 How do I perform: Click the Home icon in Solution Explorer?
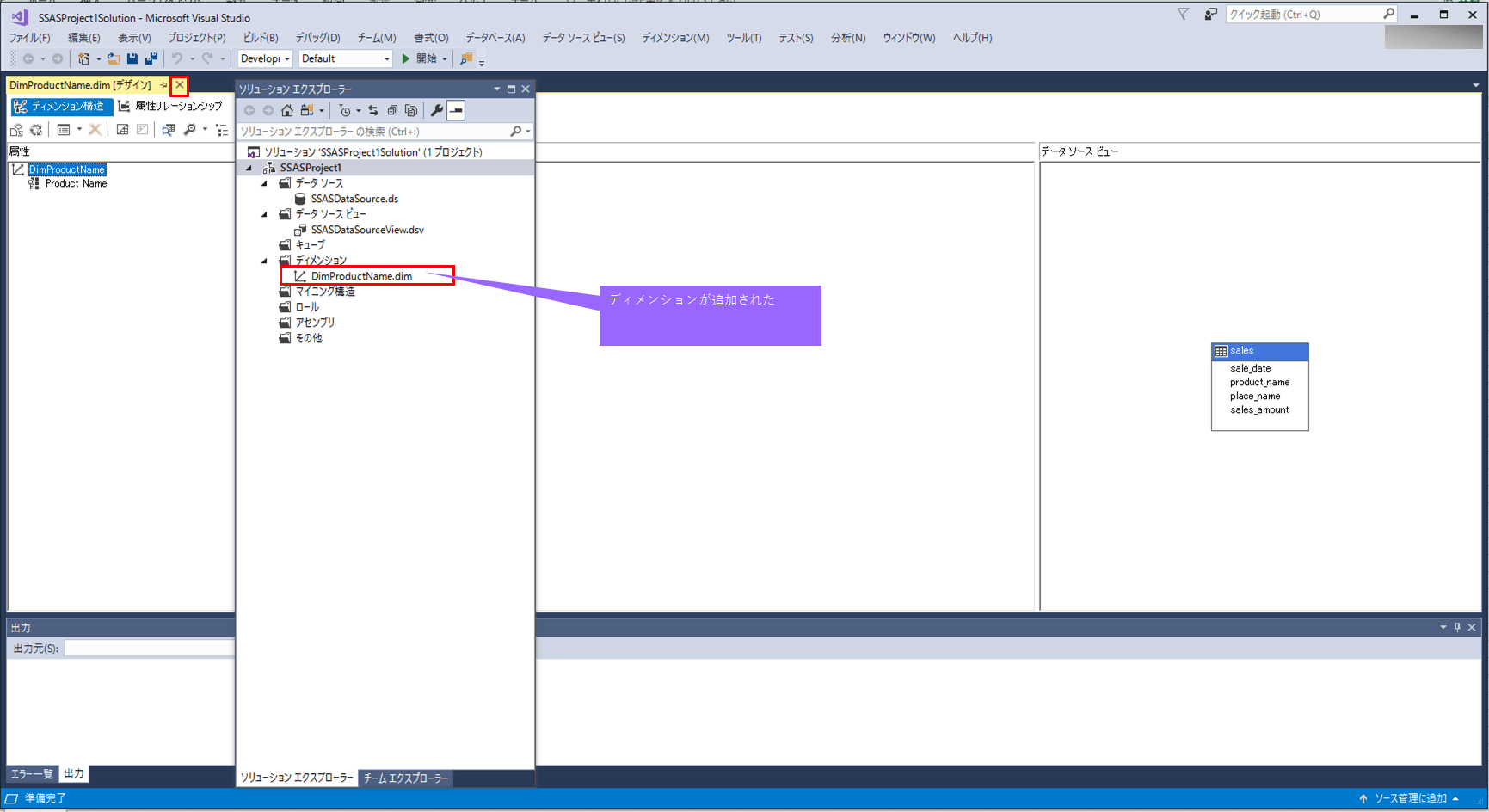[x=287, y=110]
